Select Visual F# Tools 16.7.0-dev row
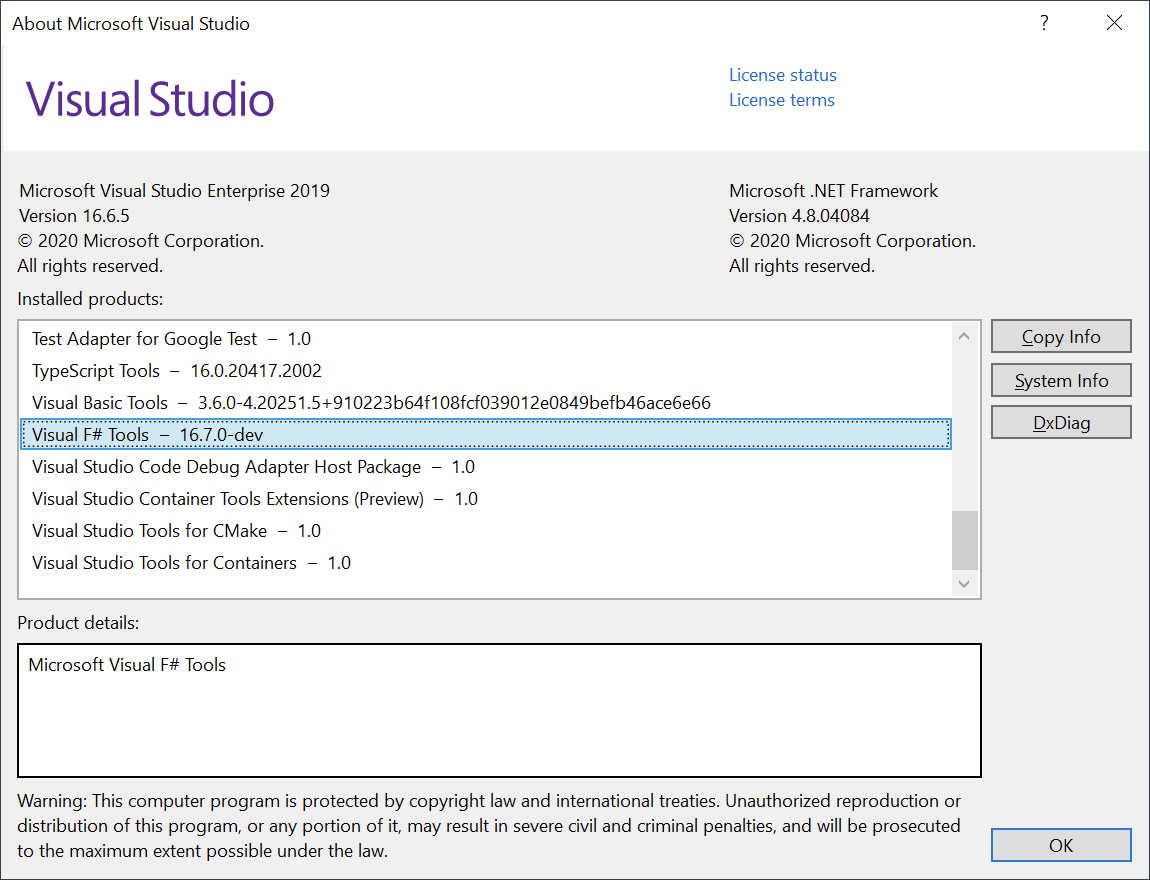 click(486, 434)
